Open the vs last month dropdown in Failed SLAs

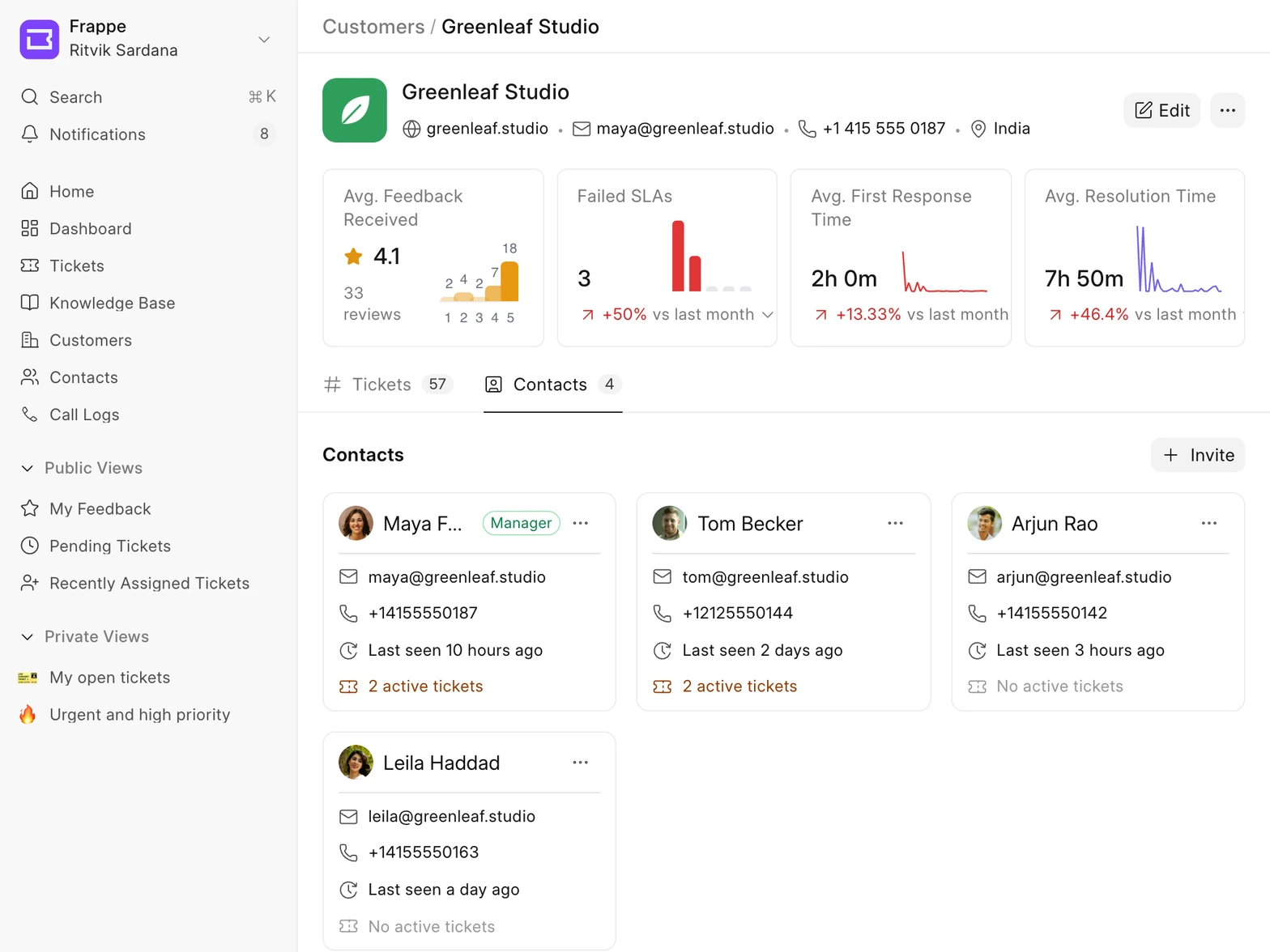point(768,314)
